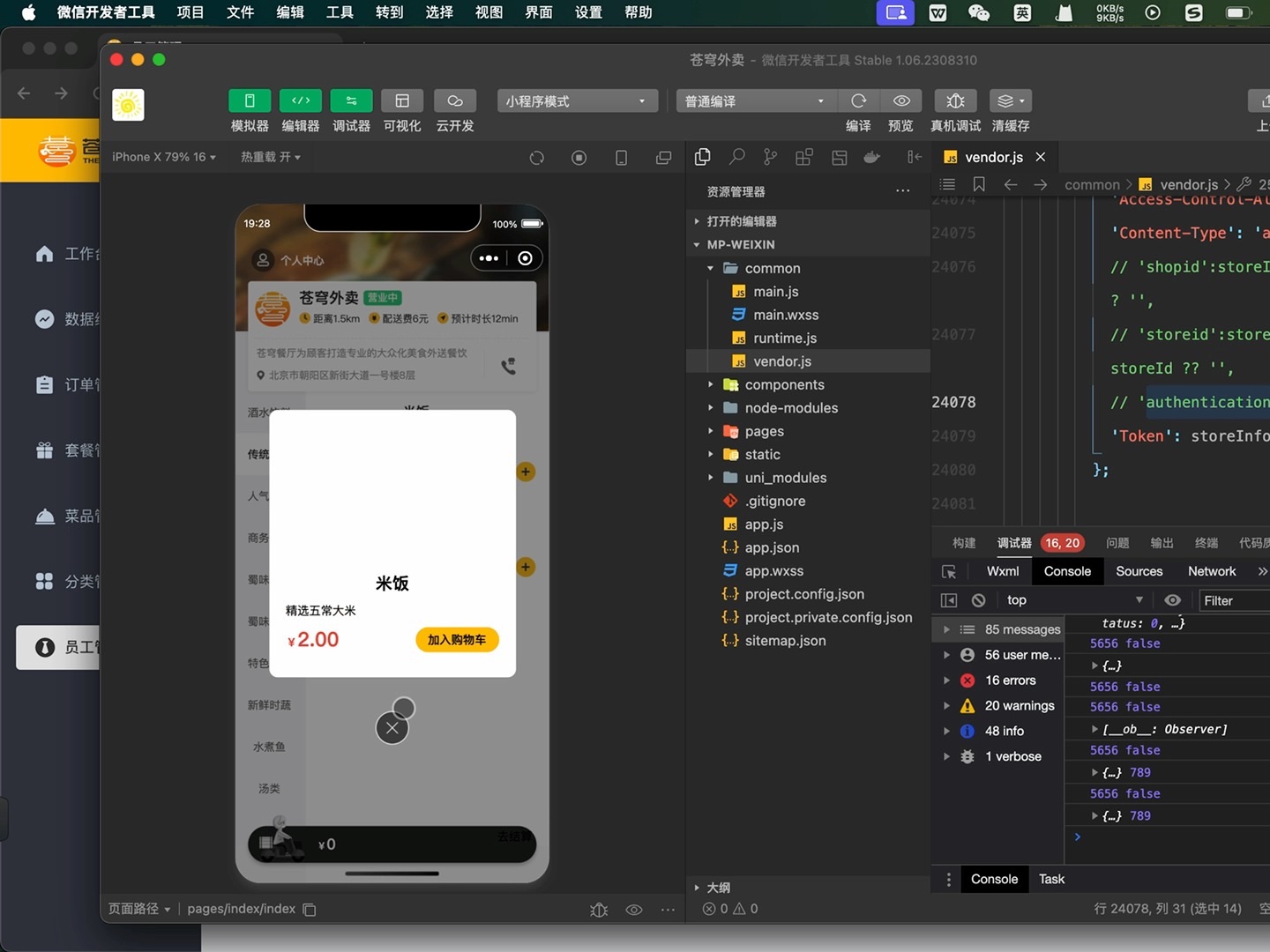The width and height of the screenshot is (1270, 952).
Task: Open the 模拟器 simulator panel icon
Action: [x=250, y=100]
